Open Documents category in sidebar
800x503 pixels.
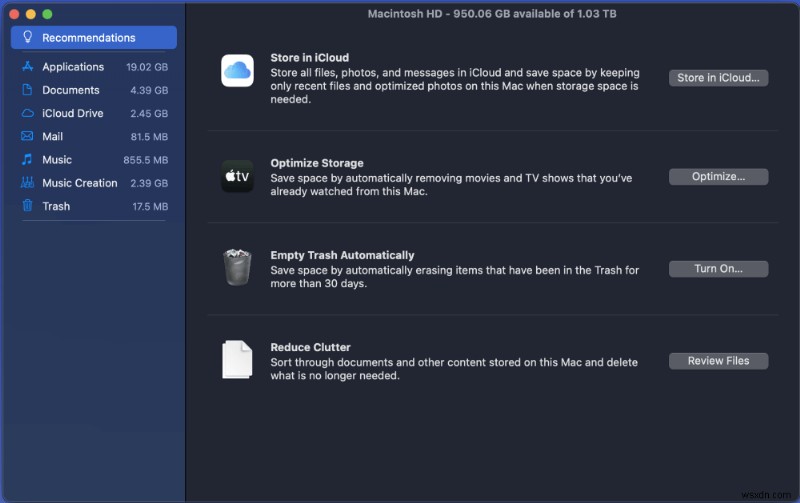[x=94, y=90]
